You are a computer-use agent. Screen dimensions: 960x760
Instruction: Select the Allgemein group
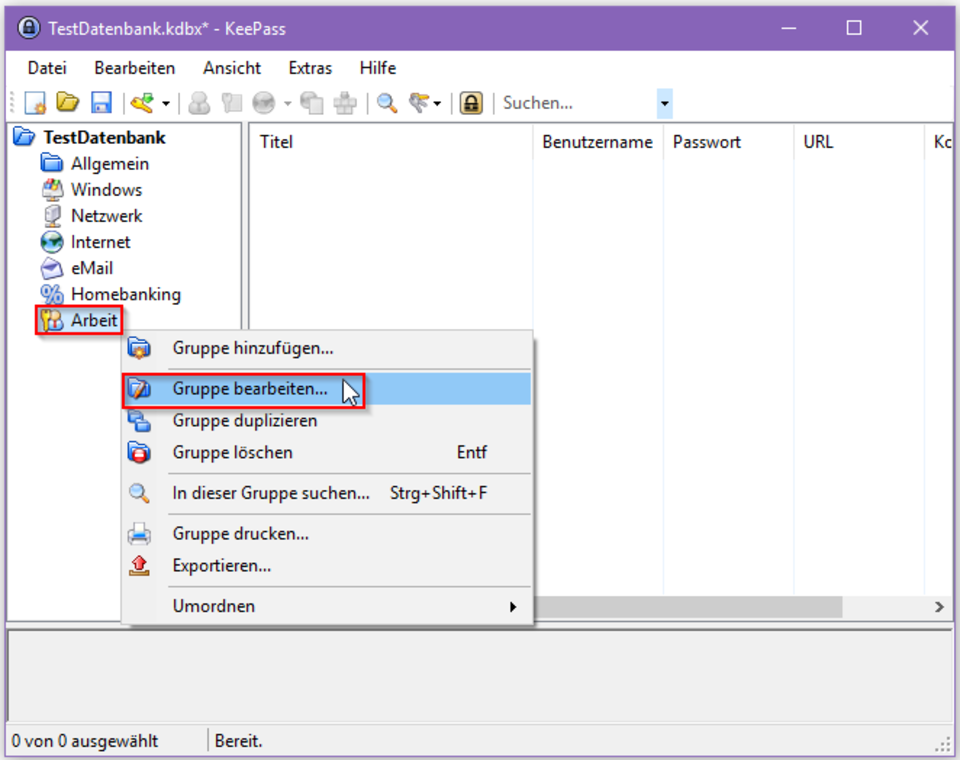110,164
